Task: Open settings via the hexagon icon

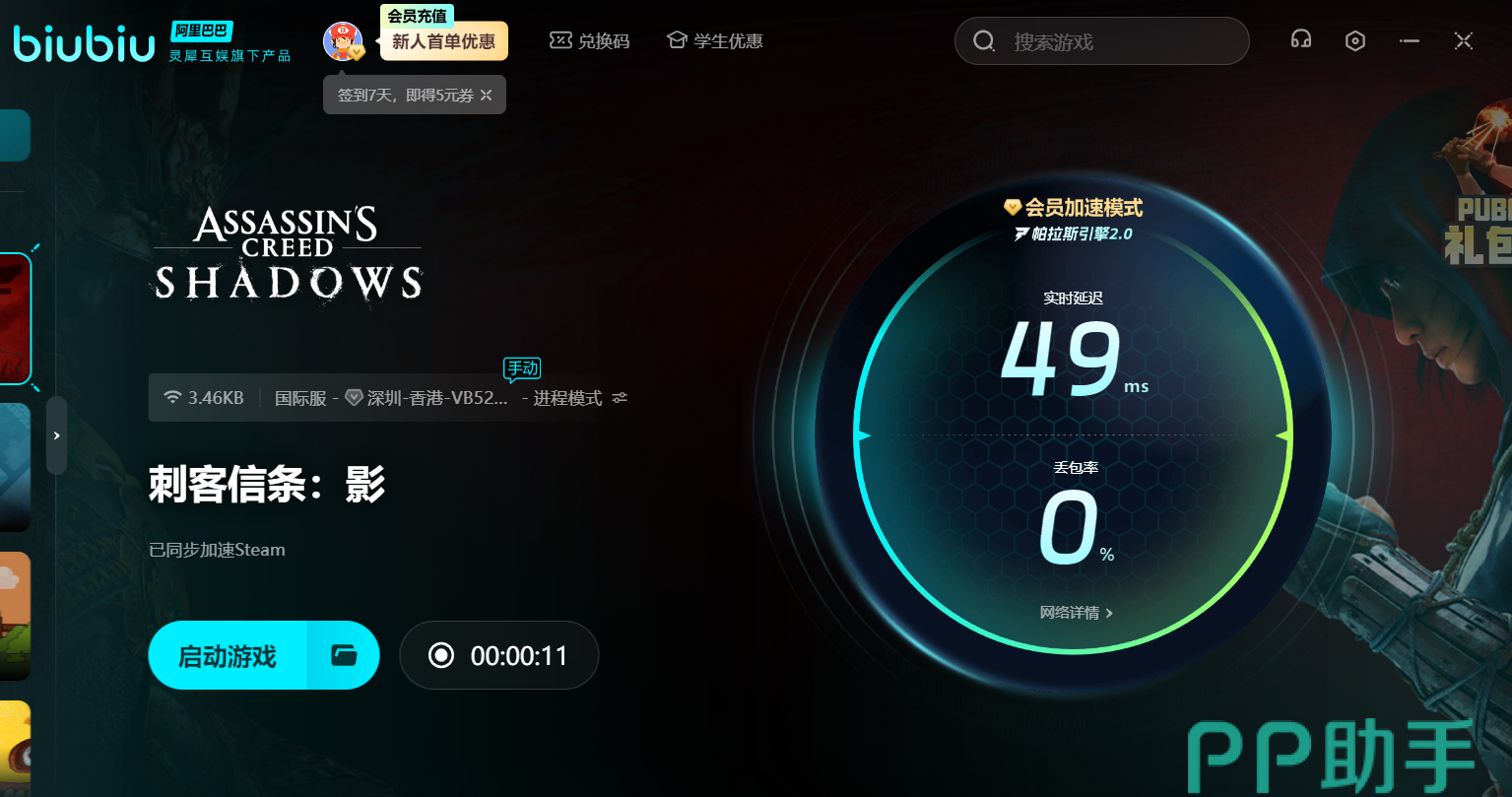Action: 1355,40
